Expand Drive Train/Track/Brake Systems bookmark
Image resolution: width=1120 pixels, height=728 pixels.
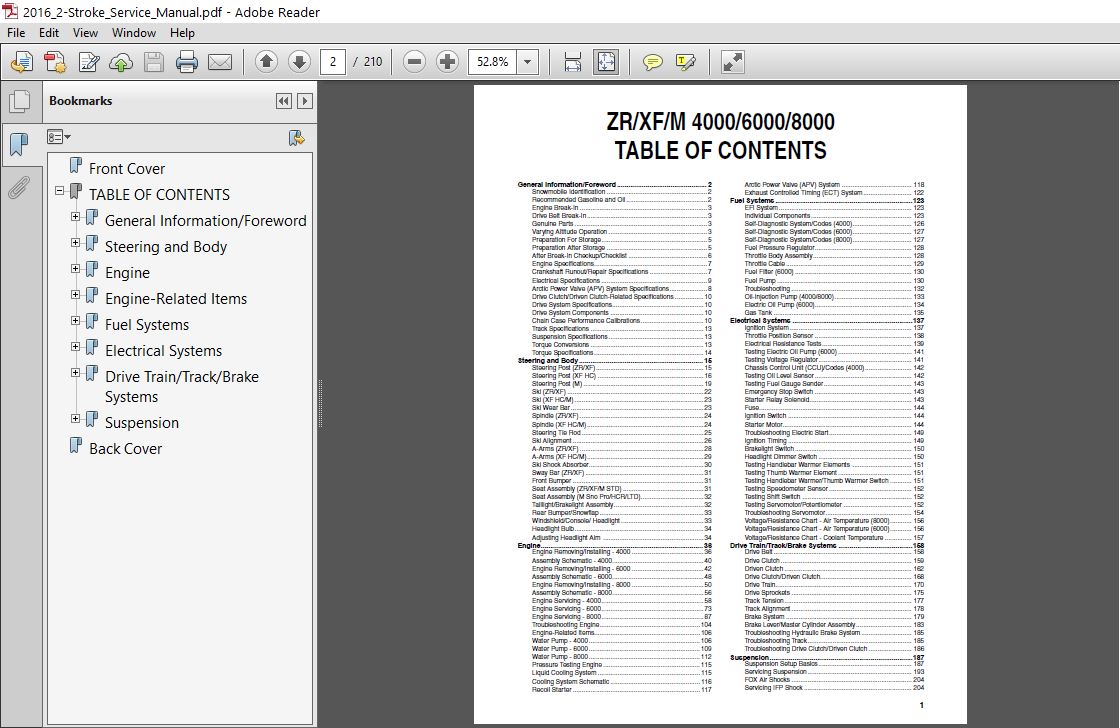click(75, 373)
